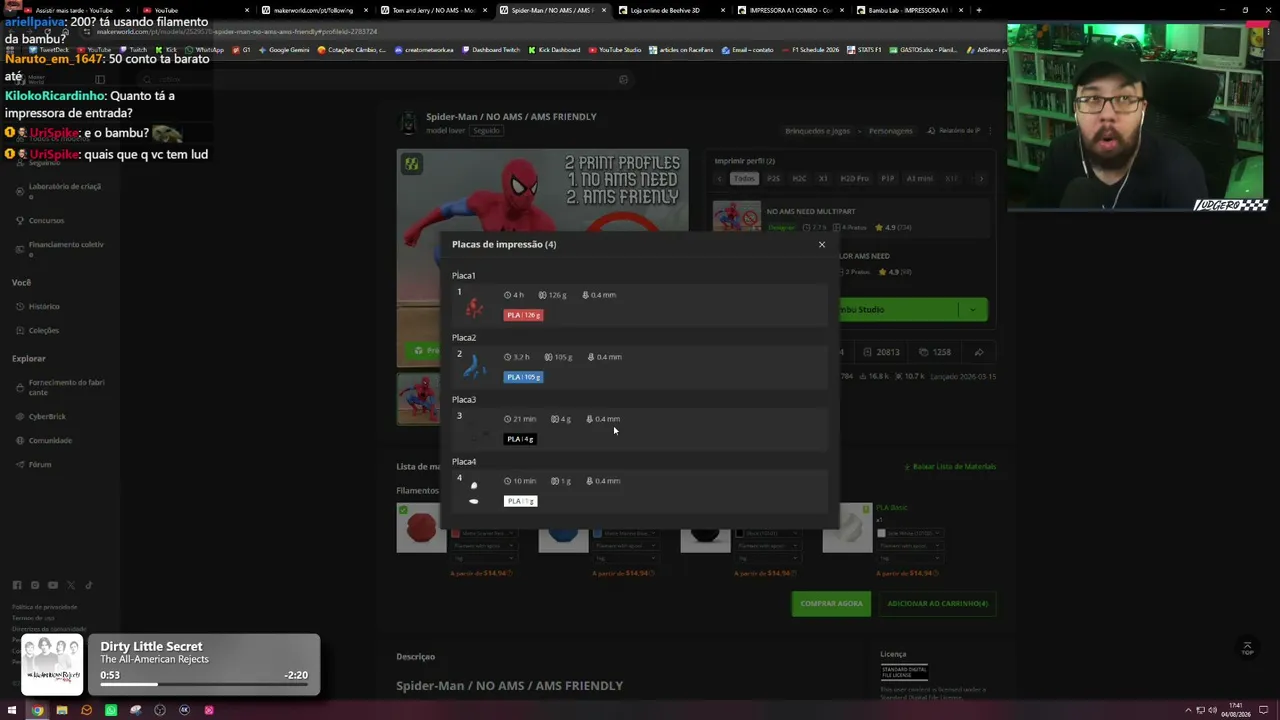Viewport: 1280px width, 720px height.
Task: Click the Personagens category link
Action: click(x=891, y=131)
